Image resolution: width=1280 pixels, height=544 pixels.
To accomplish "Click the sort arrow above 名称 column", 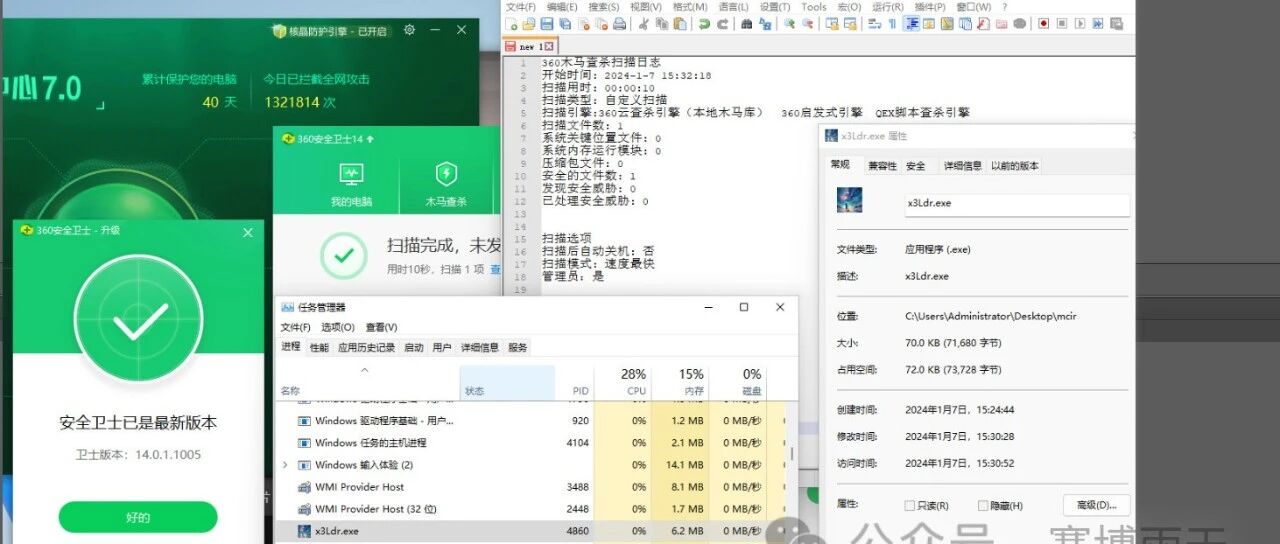I will pos(365,371).
